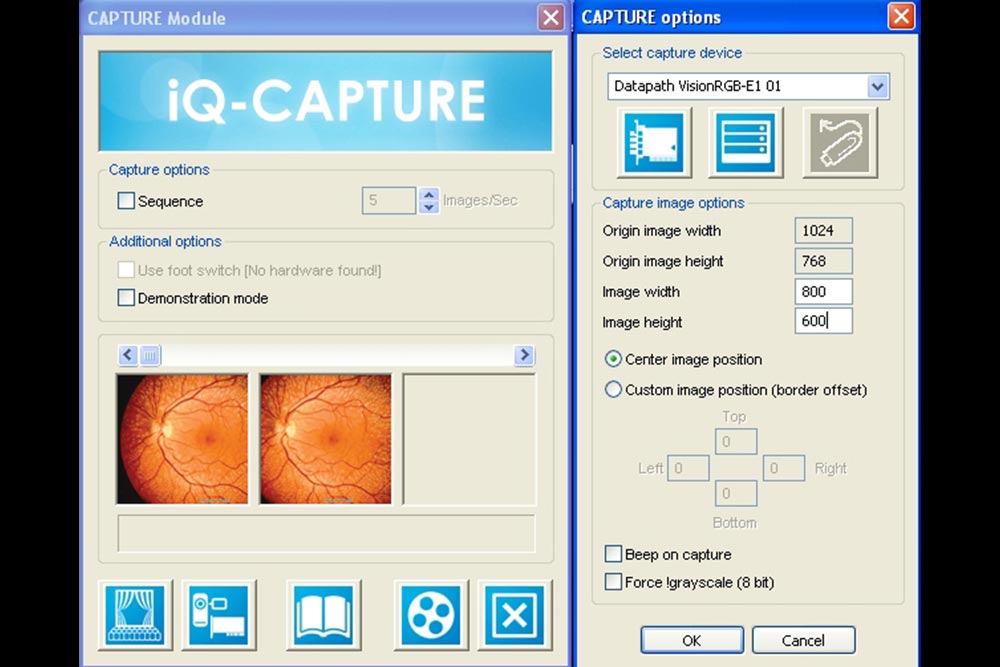Choose Custom image position (border offset)
Screen dimensions: 1000x667
pyautogui.click(x=613, y=389)
